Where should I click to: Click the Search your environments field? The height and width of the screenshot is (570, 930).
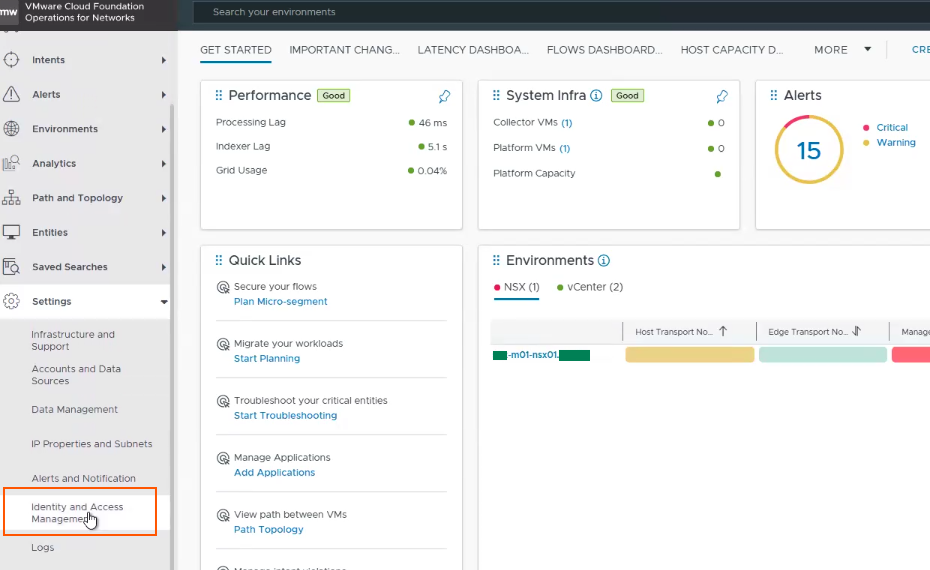coord(561,12)
